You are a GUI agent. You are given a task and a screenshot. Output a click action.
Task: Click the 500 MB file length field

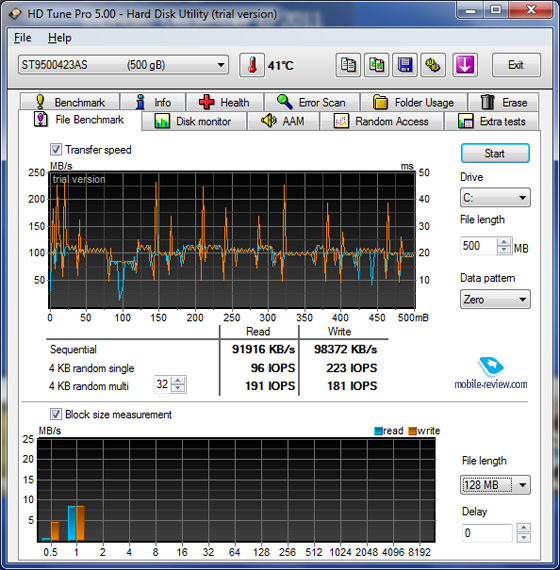[478, 246]
